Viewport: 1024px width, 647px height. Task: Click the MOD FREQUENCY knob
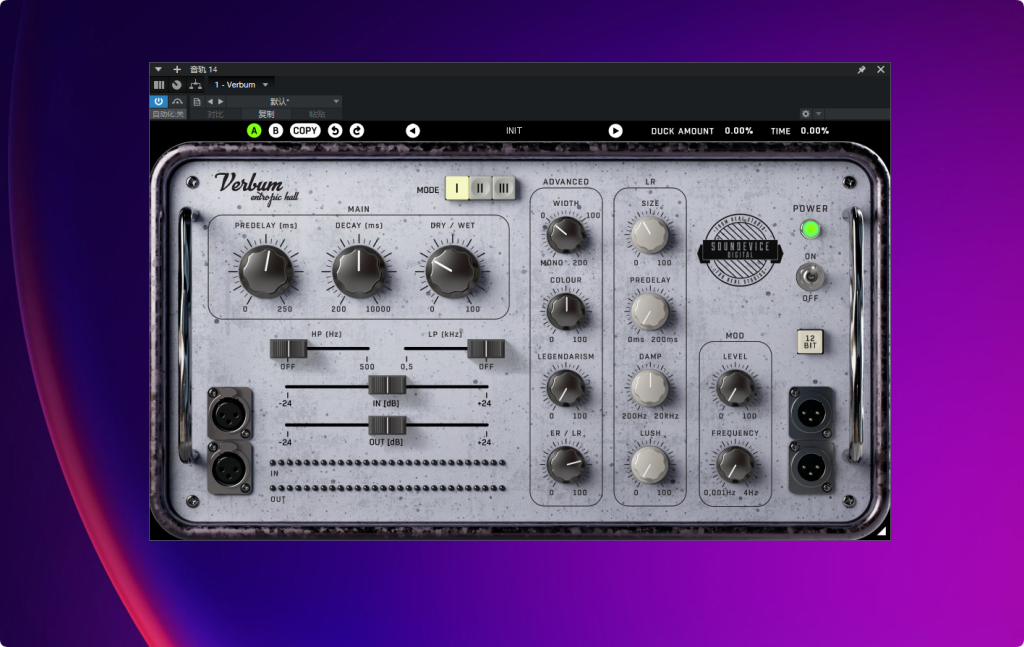point(735,464)
